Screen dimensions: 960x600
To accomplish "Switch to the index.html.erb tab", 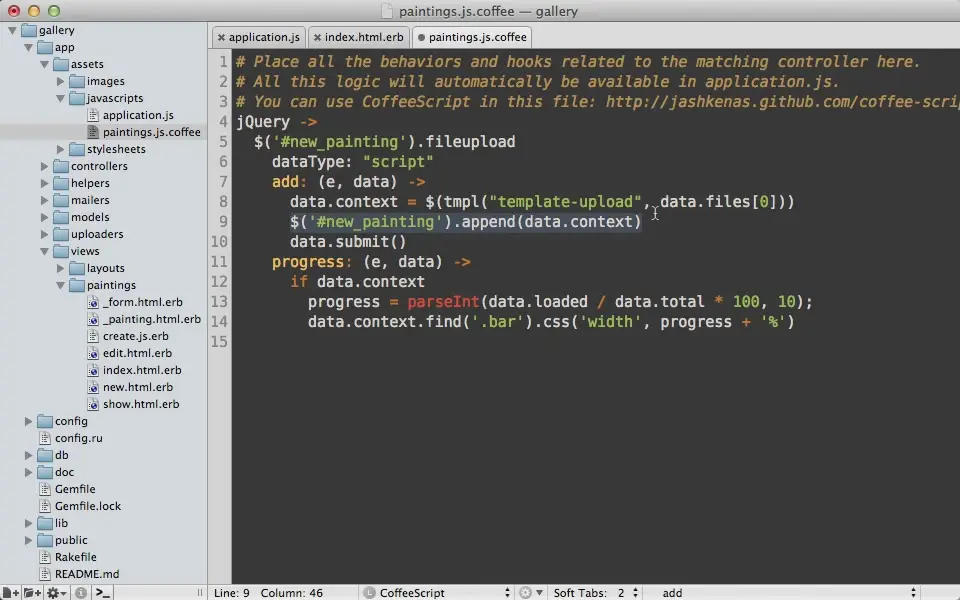I will pyautogui.click(x=364, y=37).
